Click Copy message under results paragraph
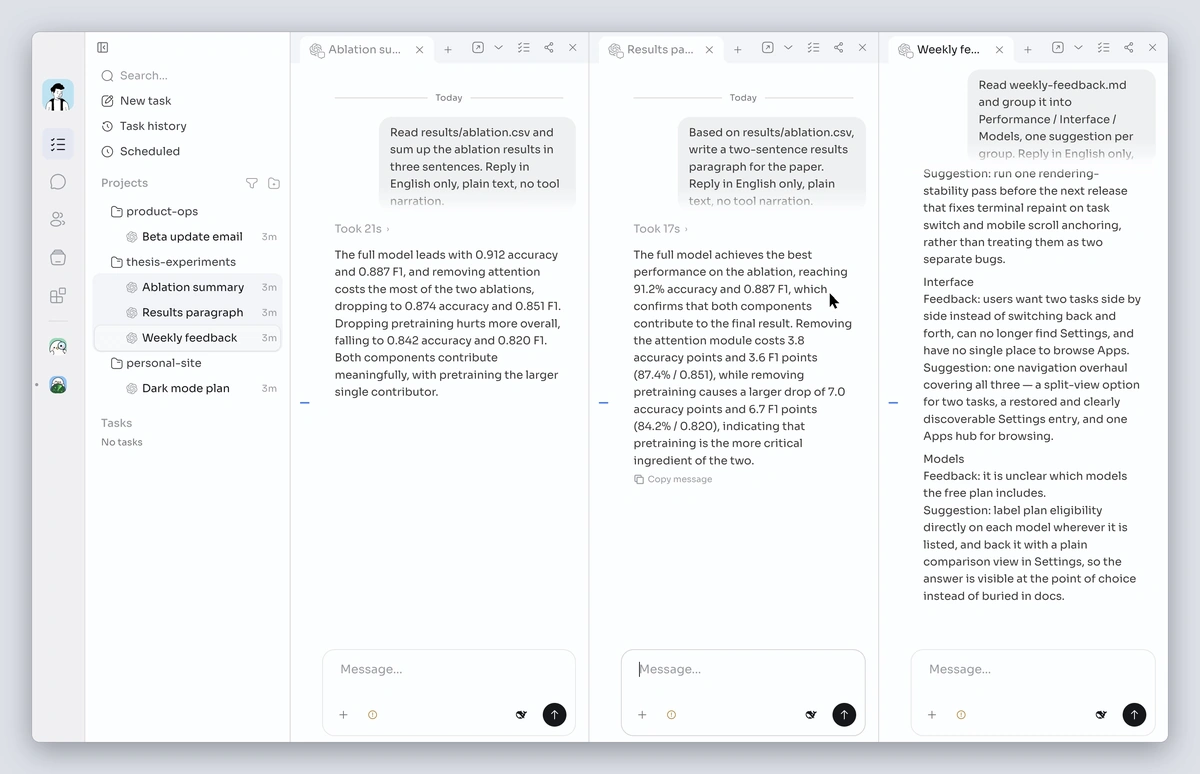Screen dimensions: 1200x774 (673, 479)
